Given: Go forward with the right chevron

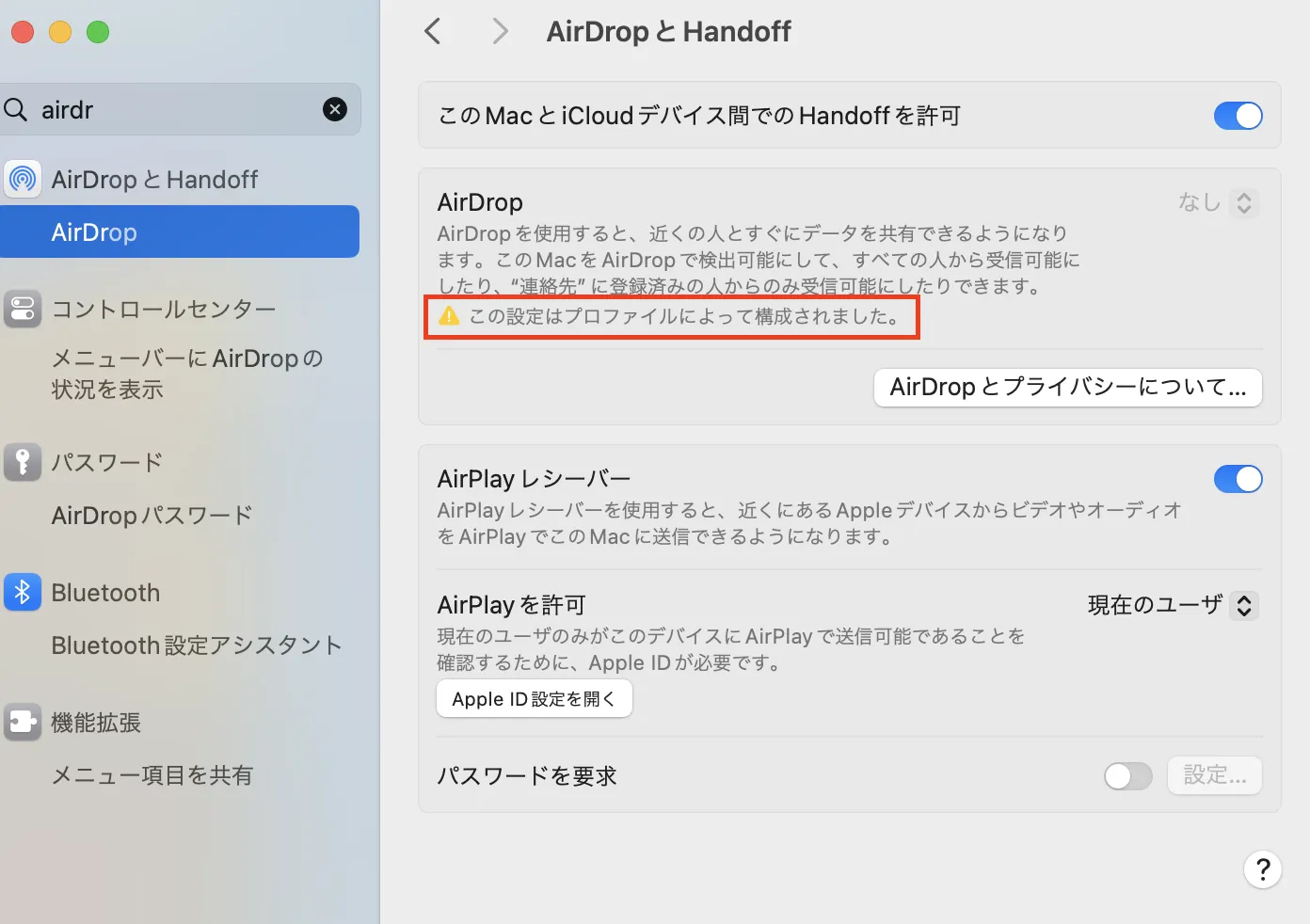Looking at the screenshot, I should (500, 31).
